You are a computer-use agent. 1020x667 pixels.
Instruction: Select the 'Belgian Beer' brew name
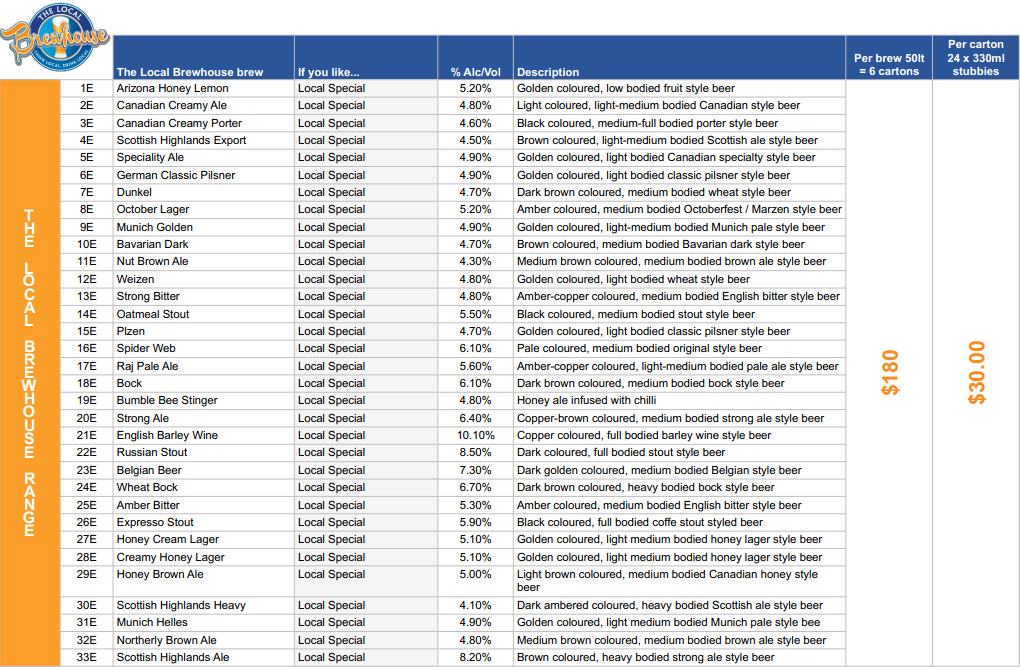(x=149, y=470)
